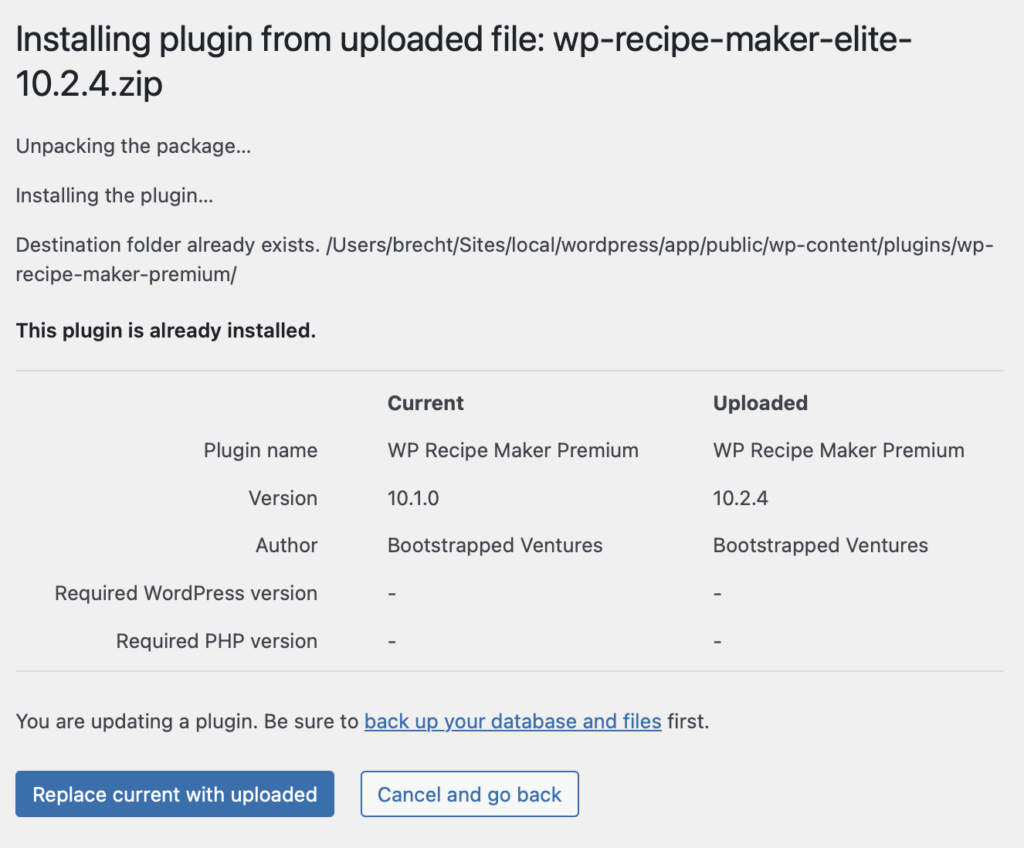Click the Unpacking the package text
The image size is (1024, 848).
133,147
